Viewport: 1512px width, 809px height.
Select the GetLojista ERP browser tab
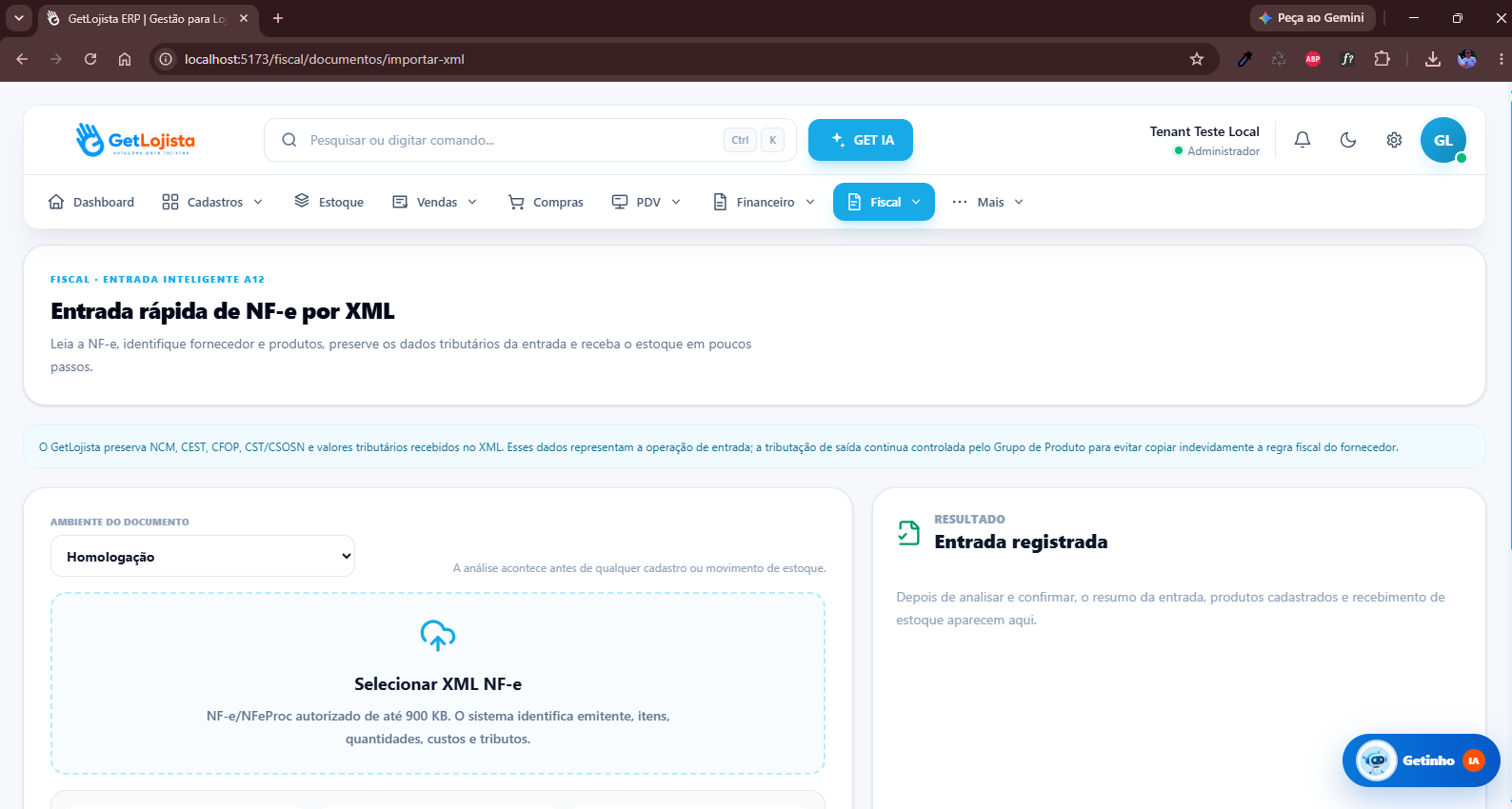[148, 18]
